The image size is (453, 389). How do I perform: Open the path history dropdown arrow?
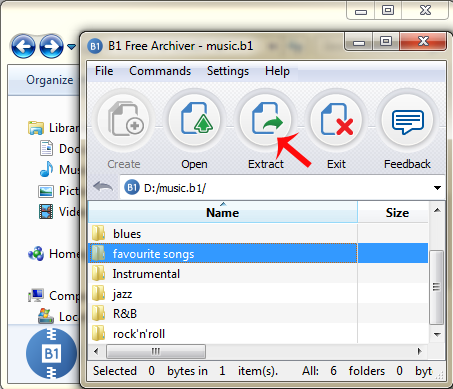coord(438,188)
